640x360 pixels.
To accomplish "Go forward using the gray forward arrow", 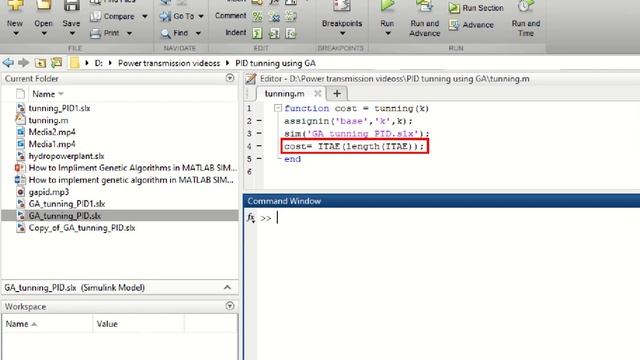I will (x=24, y=63).
